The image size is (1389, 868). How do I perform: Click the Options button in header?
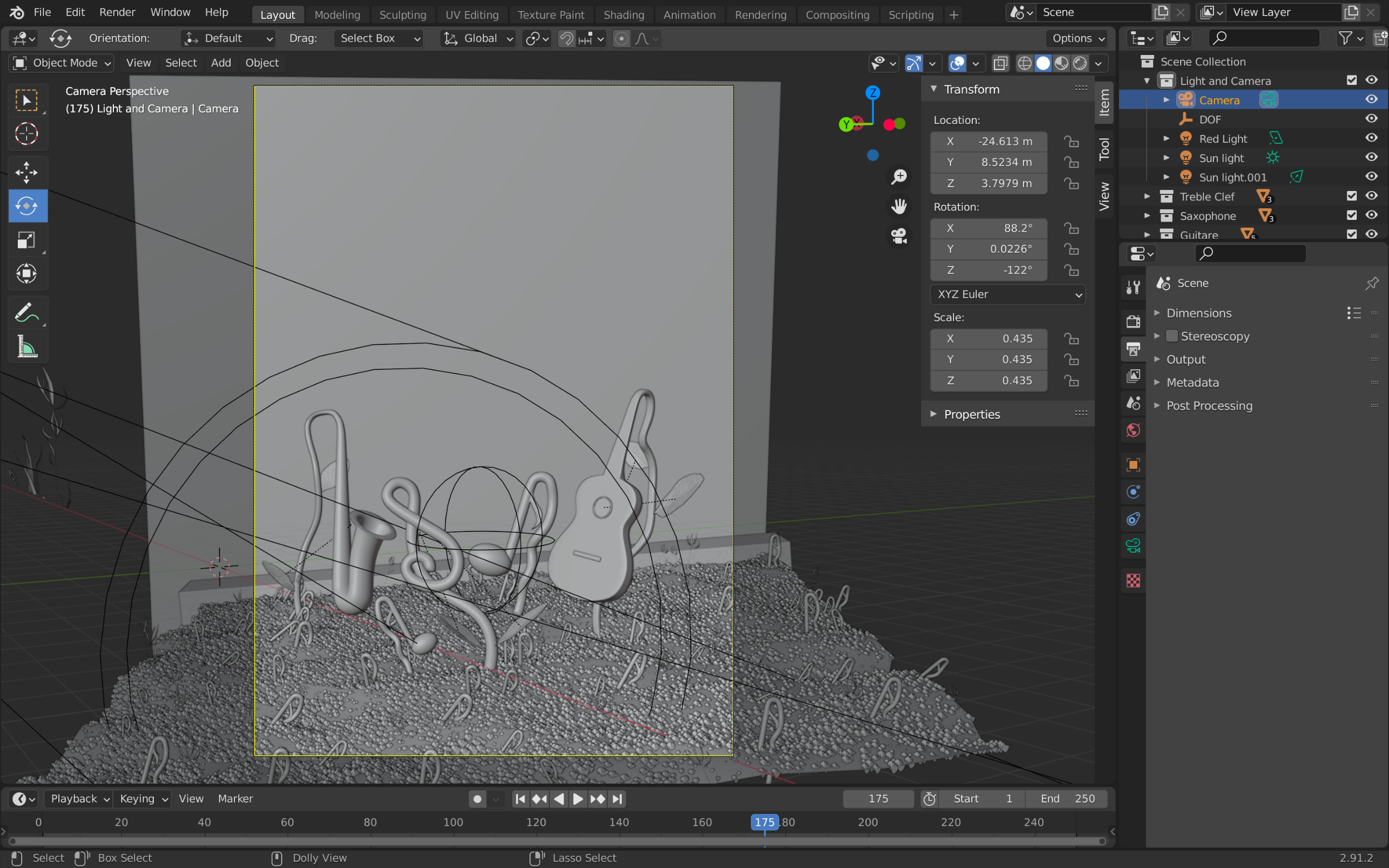pos(1077,38)
